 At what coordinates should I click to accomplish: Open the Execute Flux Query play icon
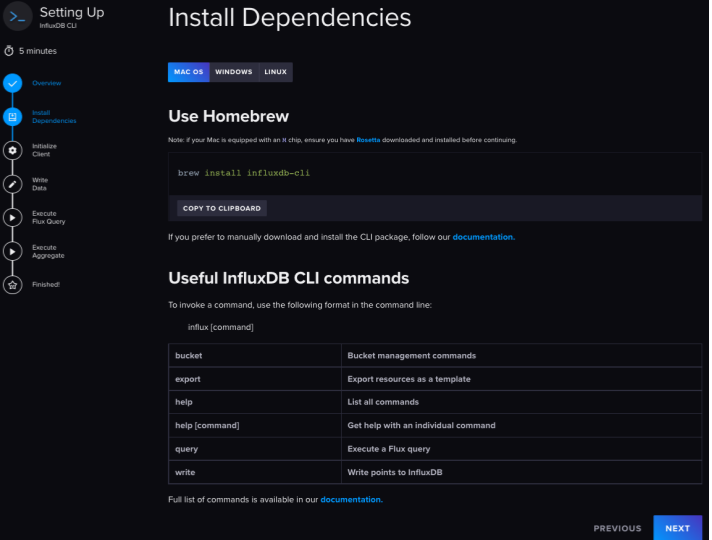coord(13,218)
